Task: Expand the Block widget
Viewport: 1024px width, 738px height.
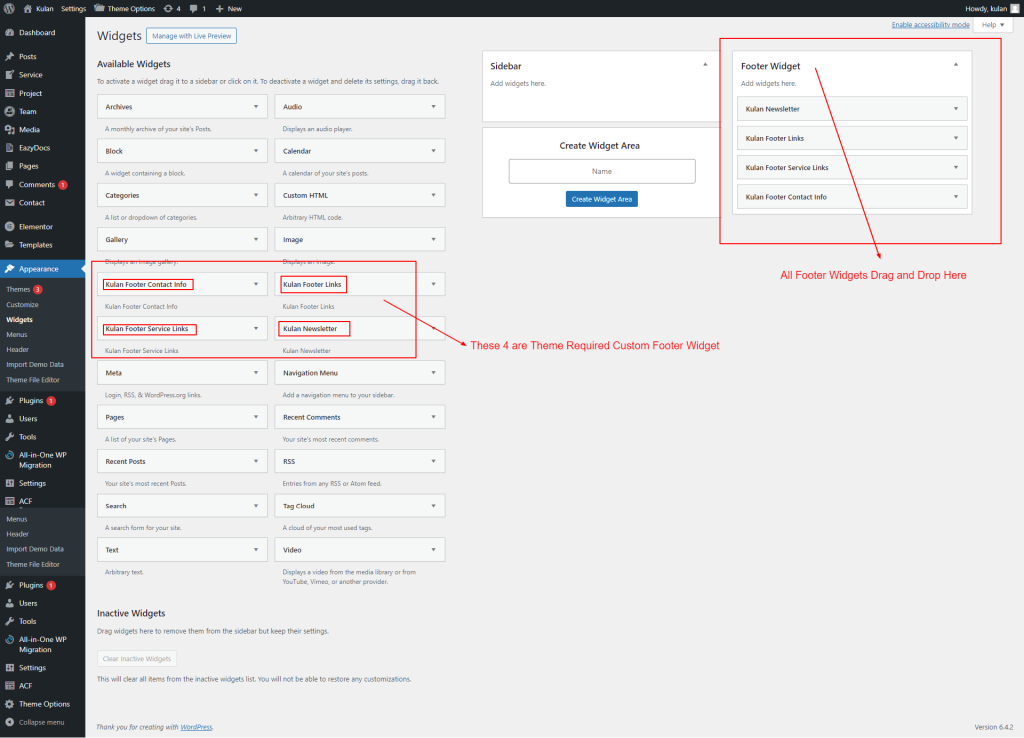Action: (x=256, y=151)
